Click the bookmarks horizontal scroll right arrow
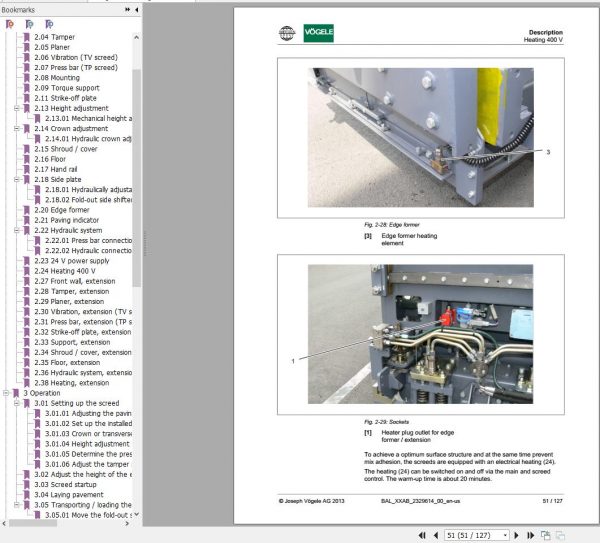This screenshot has width=600, height=543. [x=127, y=523]
